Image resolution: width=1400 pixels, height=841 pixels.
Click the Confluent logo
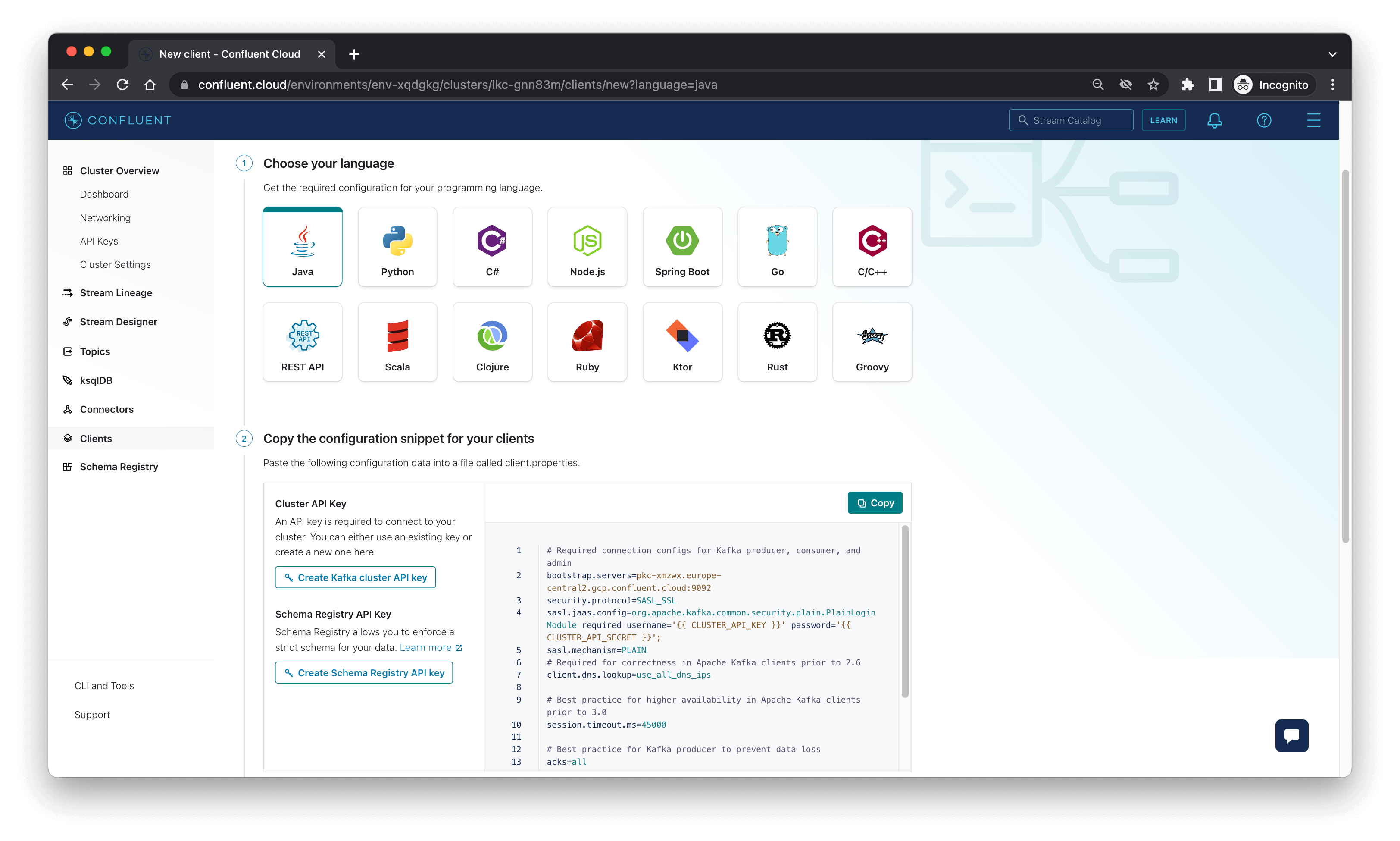(x=118, y=120)
